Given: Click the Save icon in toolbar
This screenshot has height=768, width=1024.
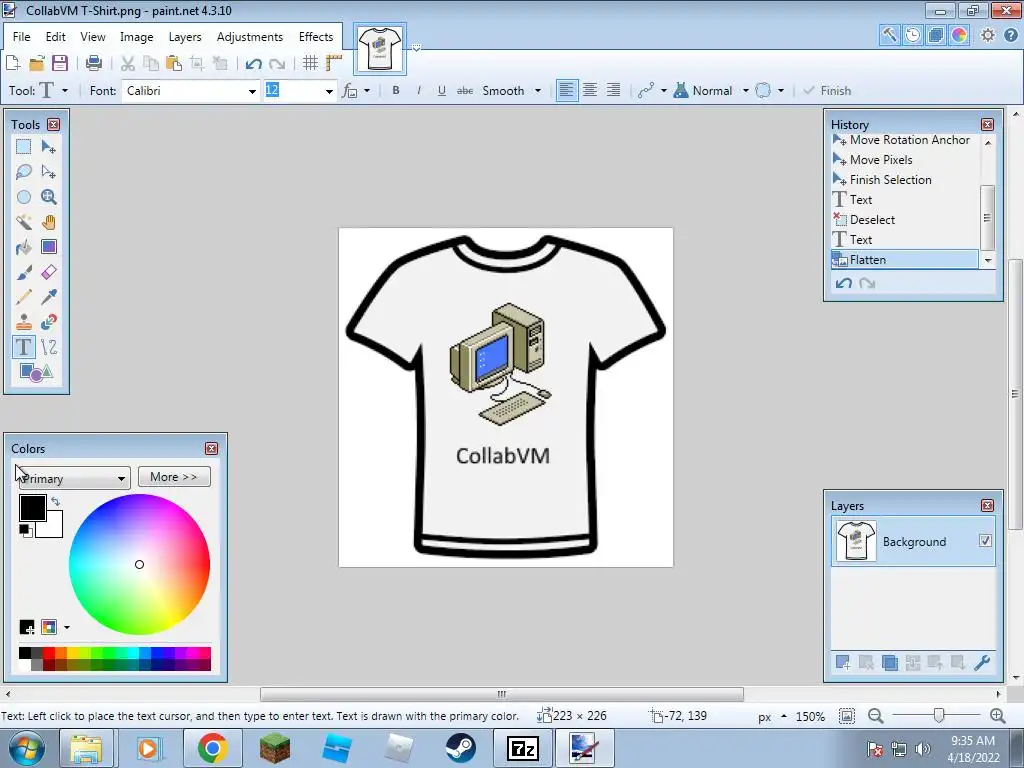Looking at the screenshot, I should (60, 63).
